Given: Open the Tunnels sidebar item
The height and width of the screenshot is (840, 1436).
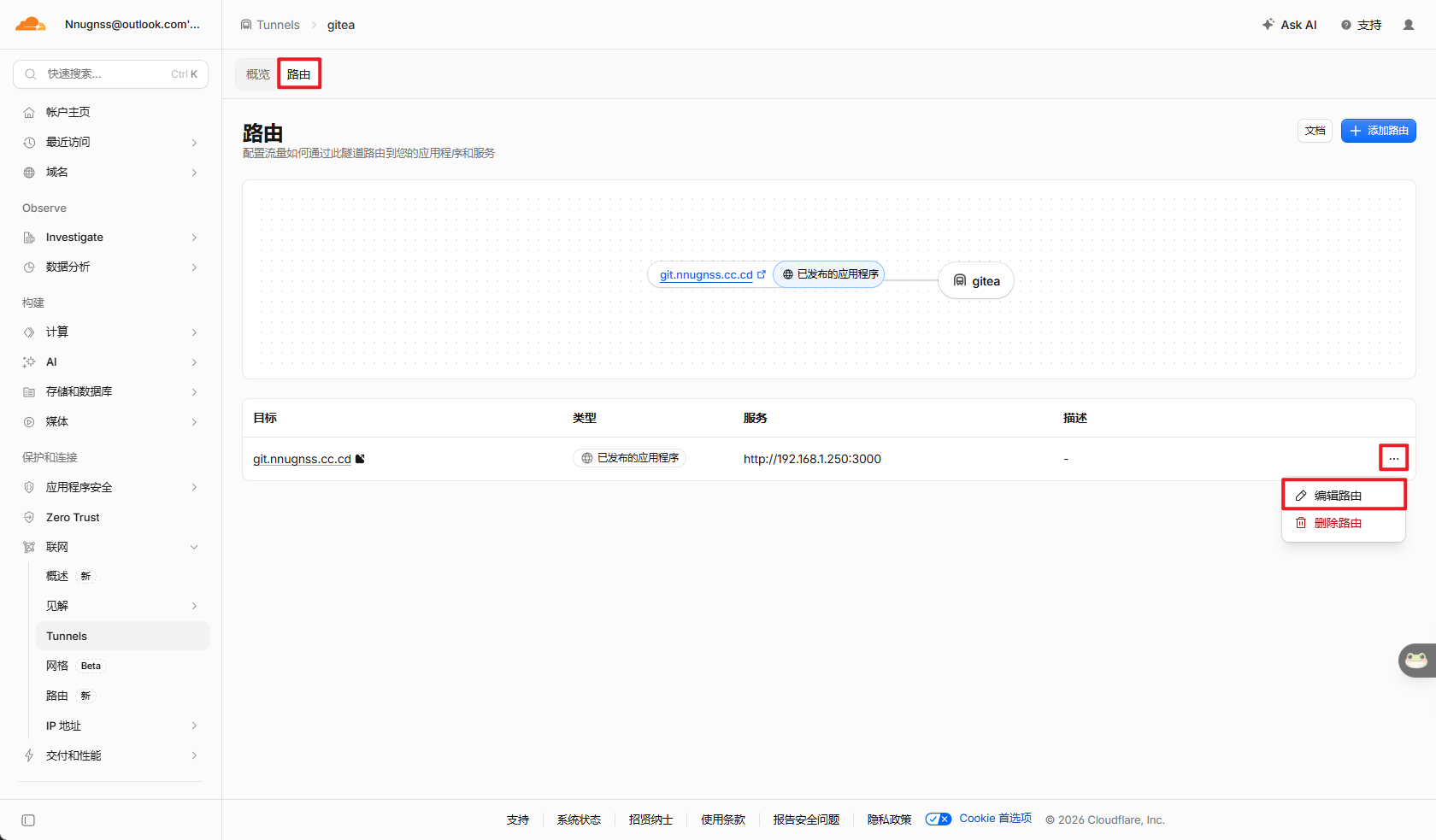Looking at the screenshot, I should pos(122,636).
